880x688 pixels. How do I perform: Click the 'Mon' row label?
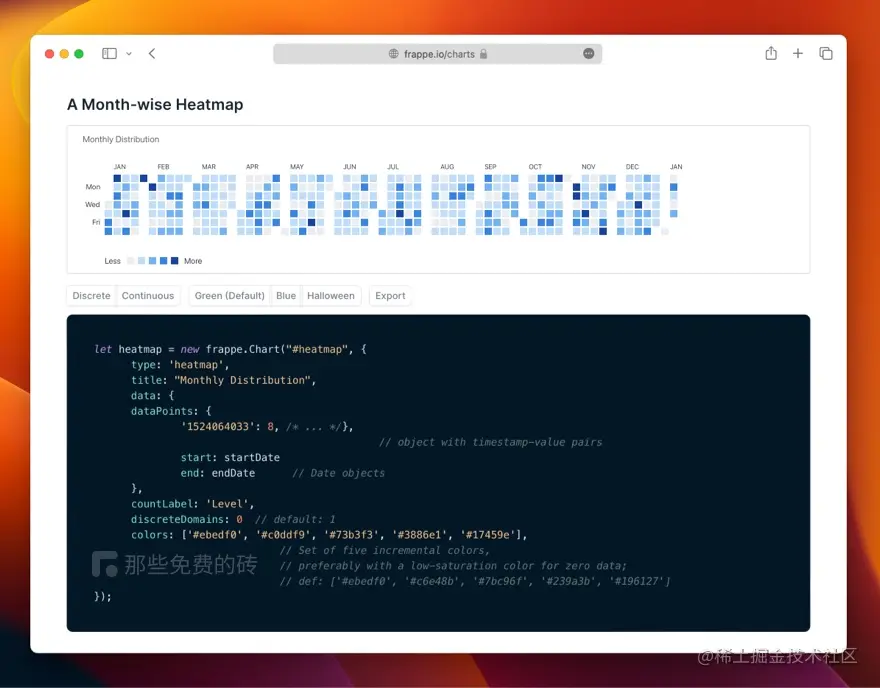coord(93,187)
